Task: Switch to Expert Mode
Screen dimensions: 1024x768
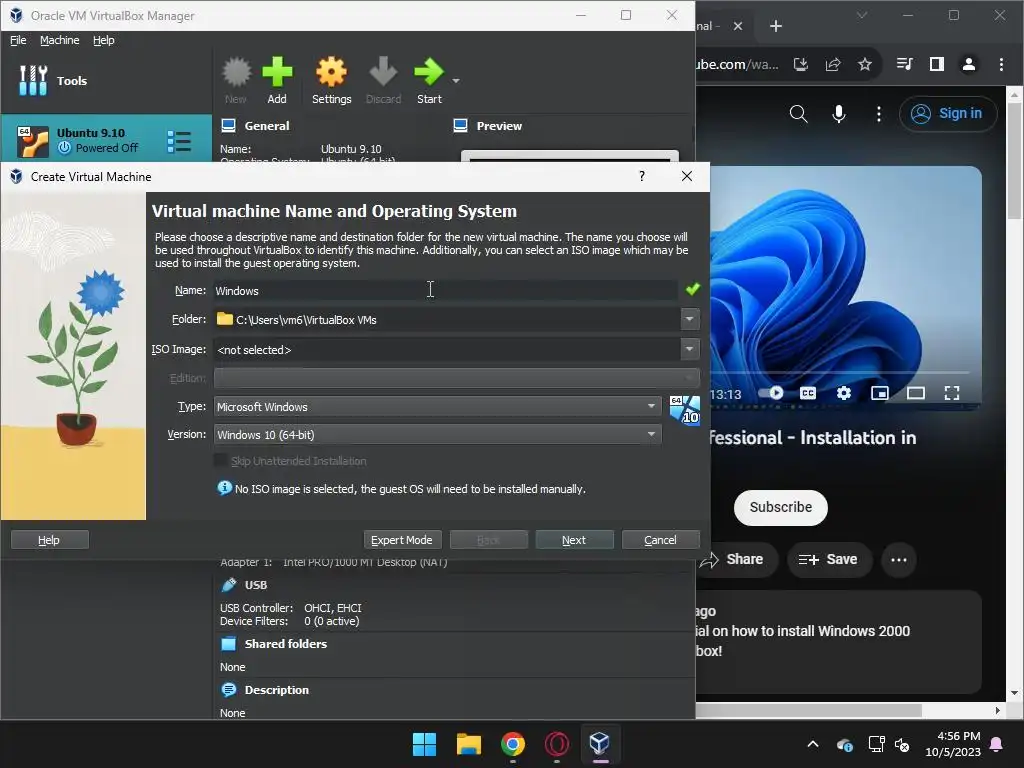Action: click(402, 539)
